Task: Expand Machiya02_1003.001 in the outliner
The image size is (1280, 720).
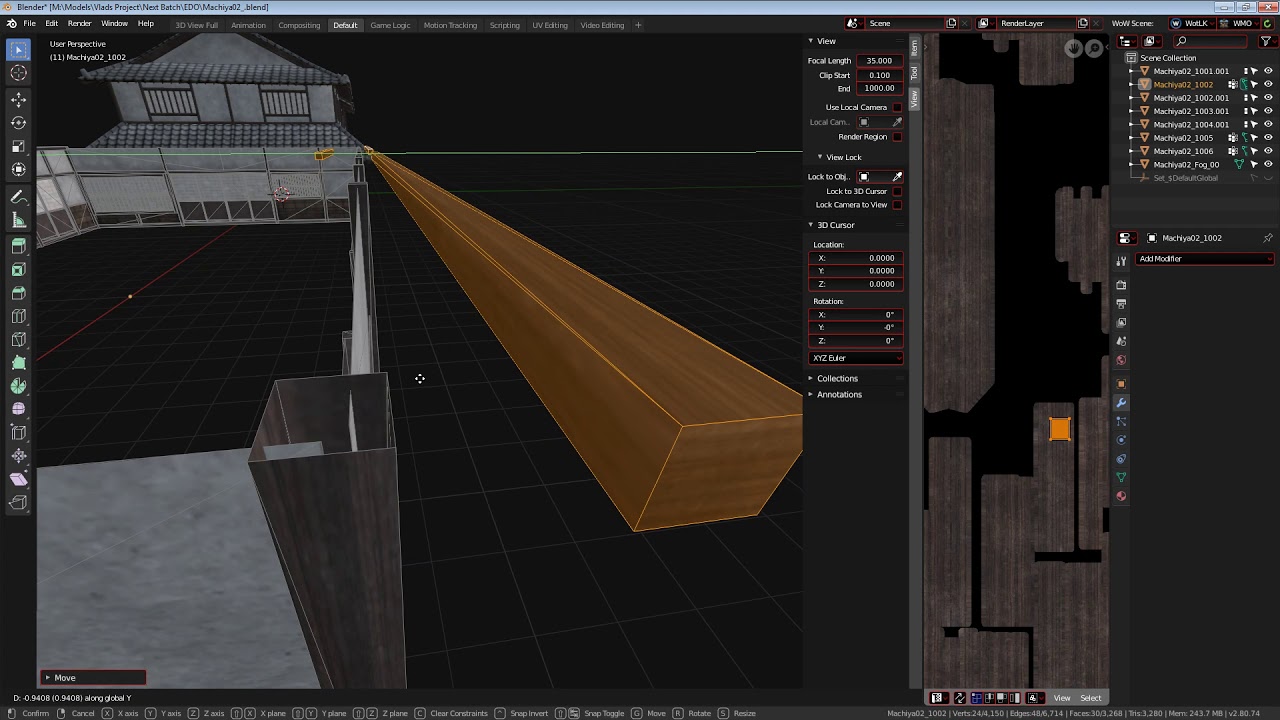Action: point(1132,111)
